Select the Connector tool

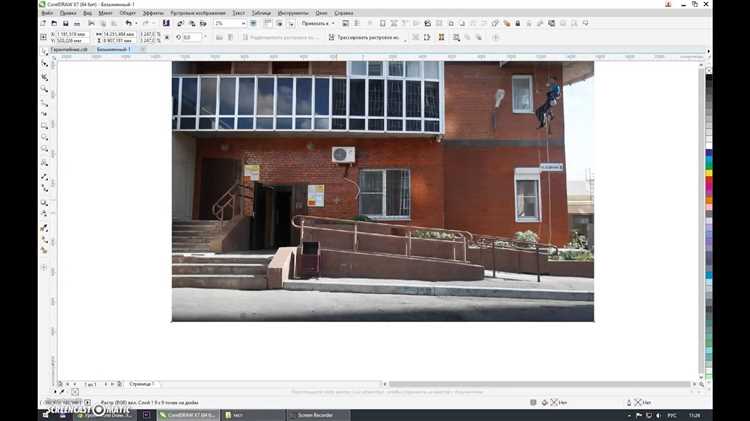44,188
